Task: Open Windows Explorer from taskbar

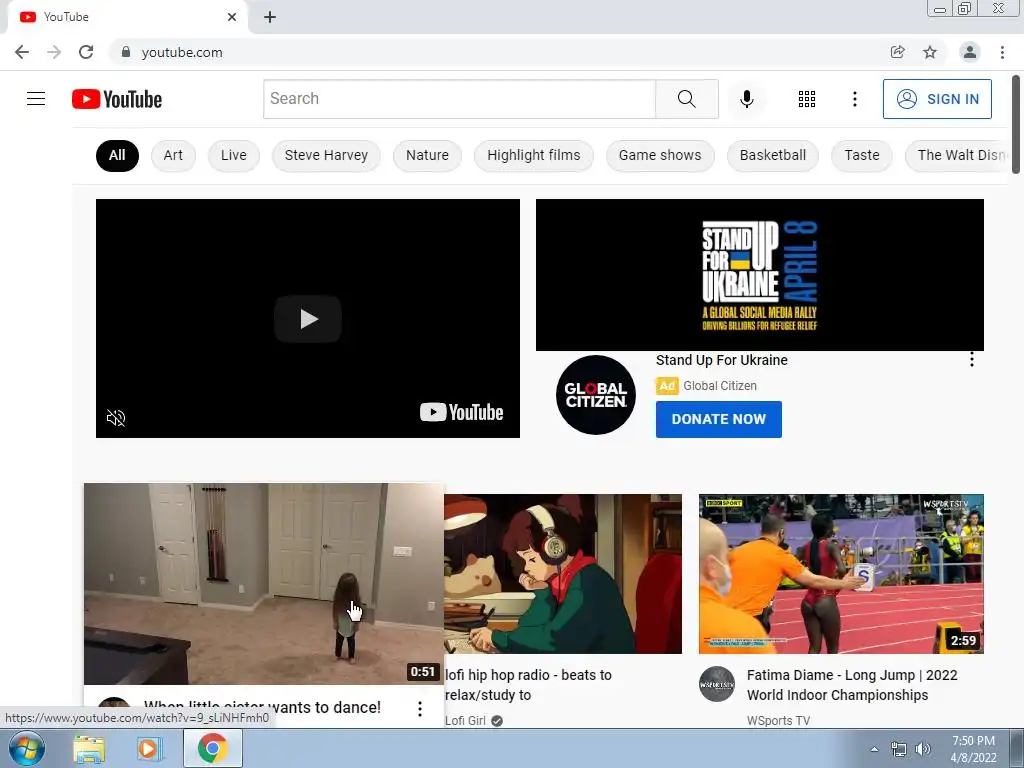Action: 89,749
